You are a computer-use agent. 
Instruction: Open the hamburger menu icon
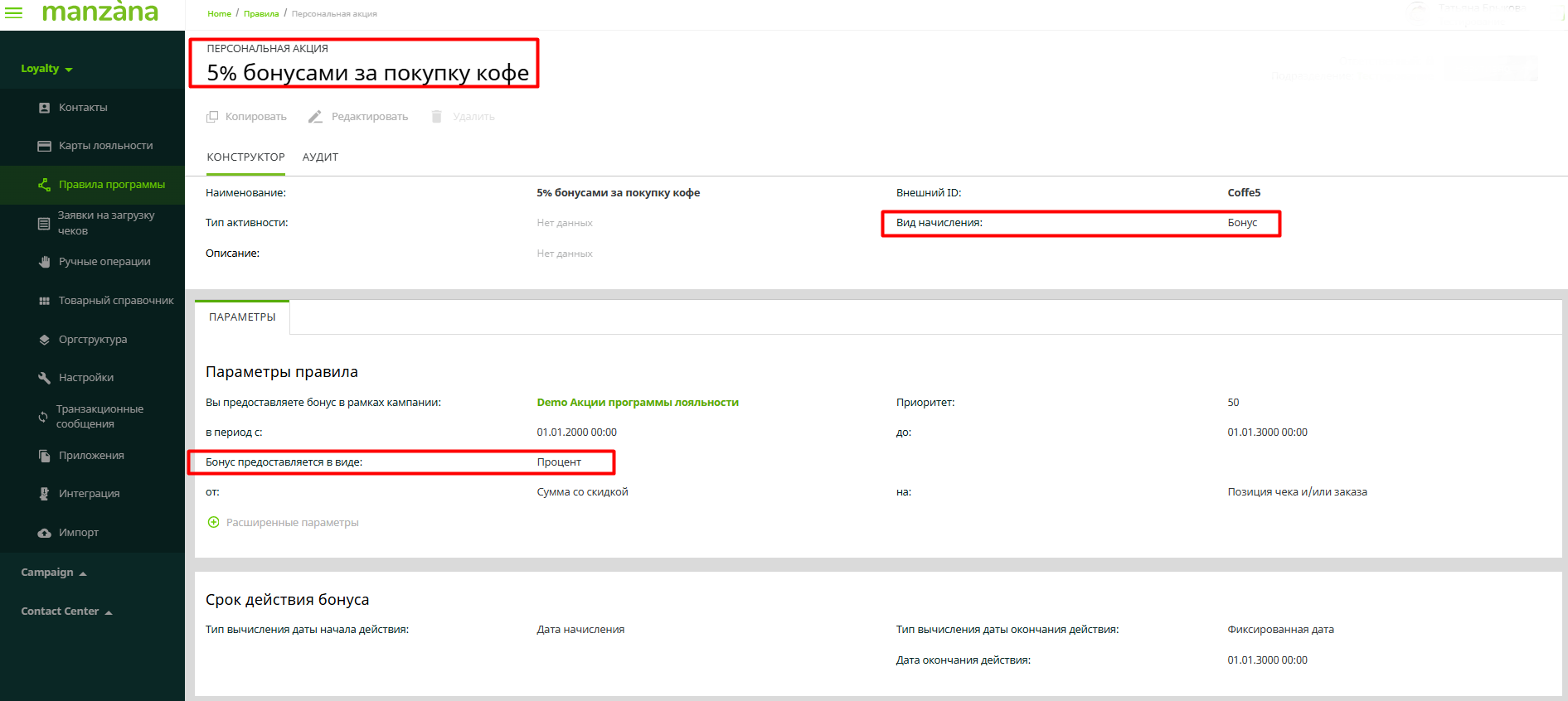click(x=14, y=13)
